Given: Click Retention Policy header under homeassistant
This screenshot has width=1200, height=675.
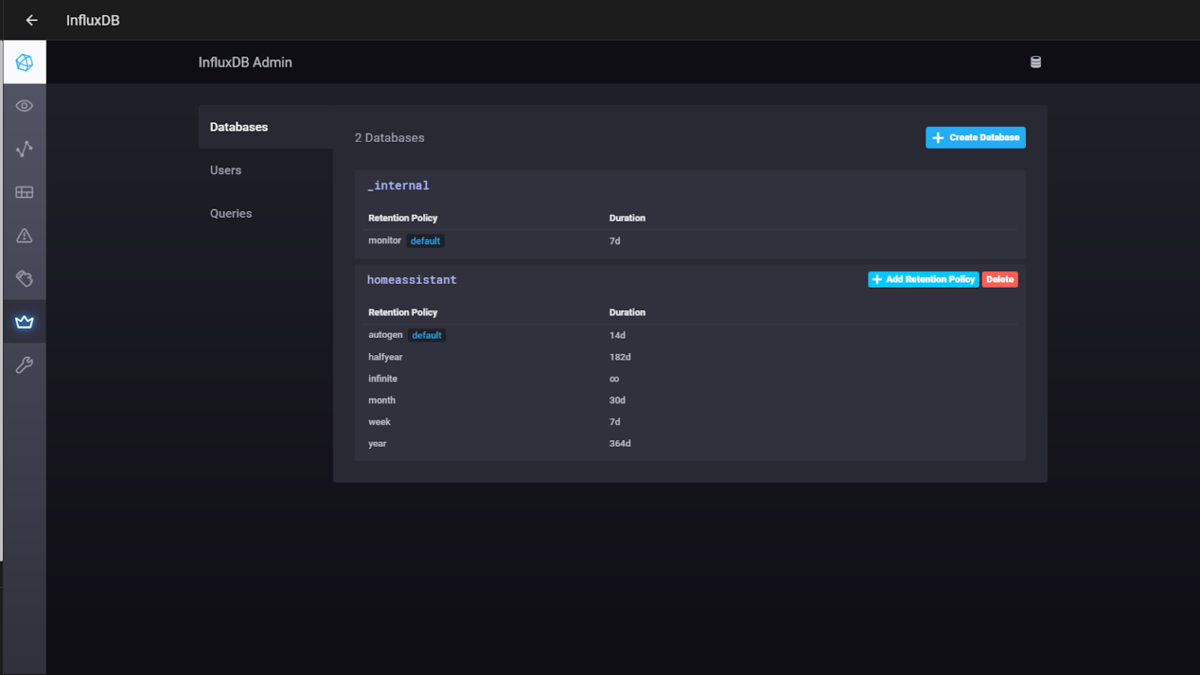Looking at the screenshot, I should (x=403, y=312).
